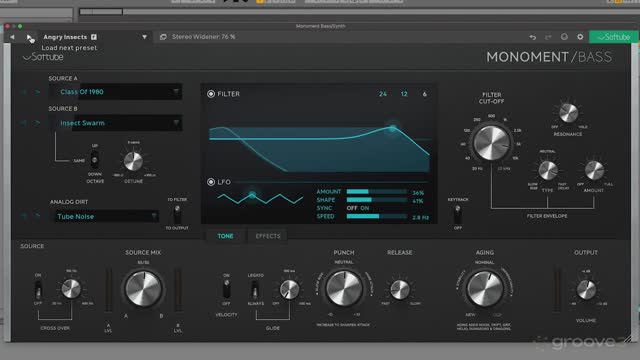Select the 24 dB filter slope
The width and height of the screenshot is (640, 360).
(382, 94)
